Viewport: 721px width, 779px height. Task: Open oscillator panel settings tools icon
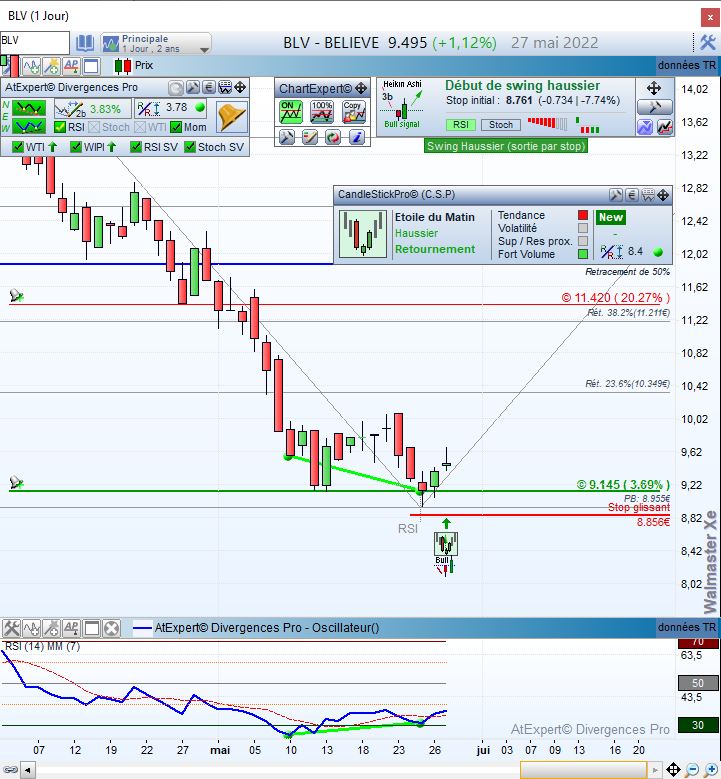pyautogui.click(x=11, y=628)
